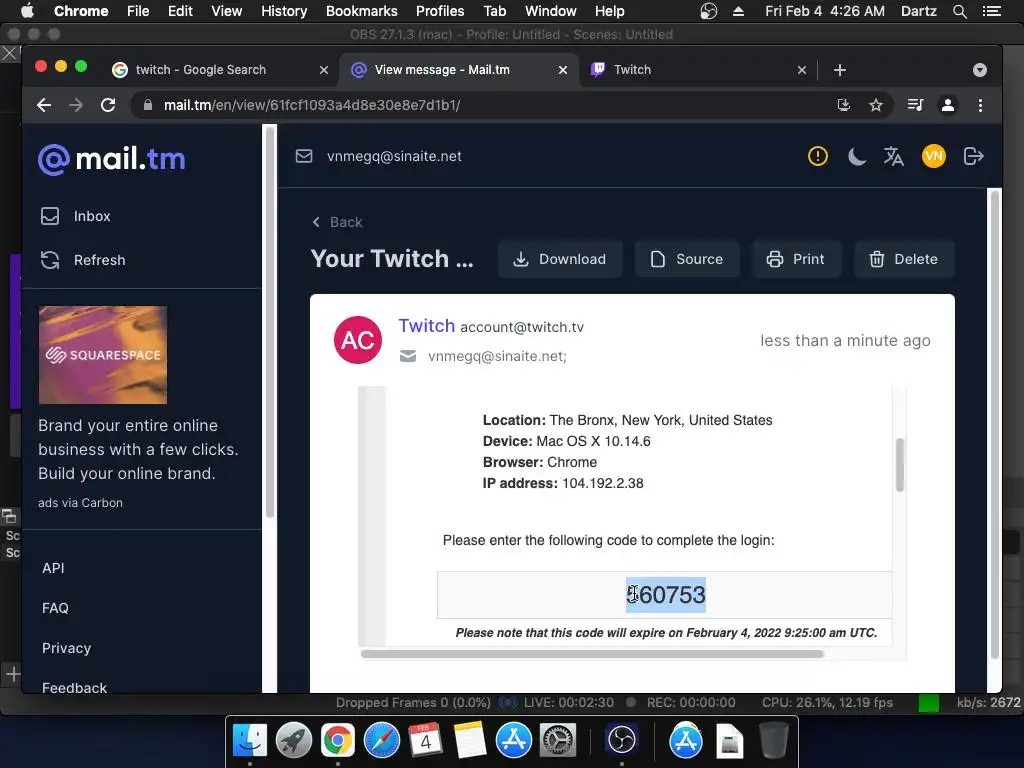Toggle dark mode with the moon icon
Viewport: 1024px width, 768px height.
pos(856,156)
